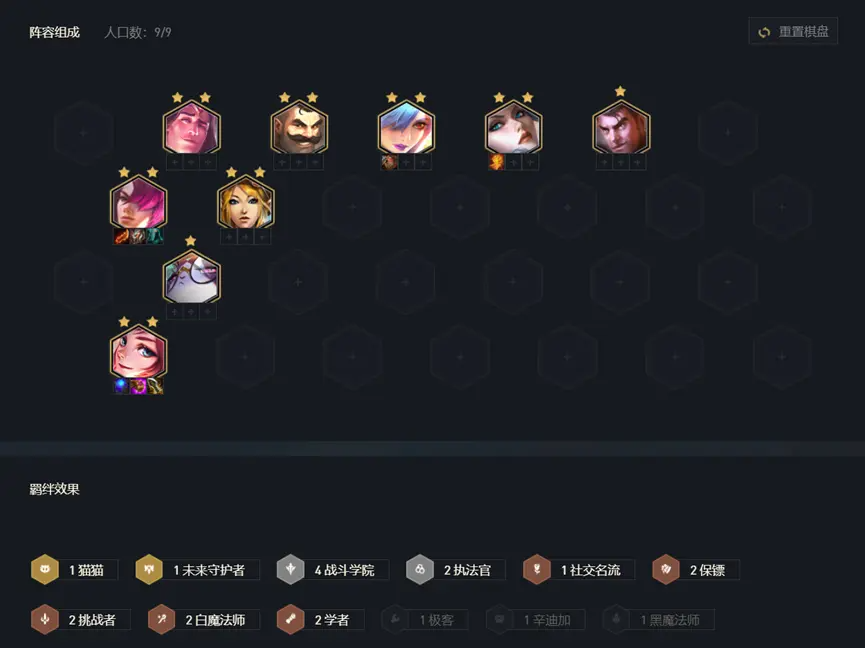Select the 学者 trait icon
The width and height of the screenshot is (865, 648).
[x=291, y=619]
